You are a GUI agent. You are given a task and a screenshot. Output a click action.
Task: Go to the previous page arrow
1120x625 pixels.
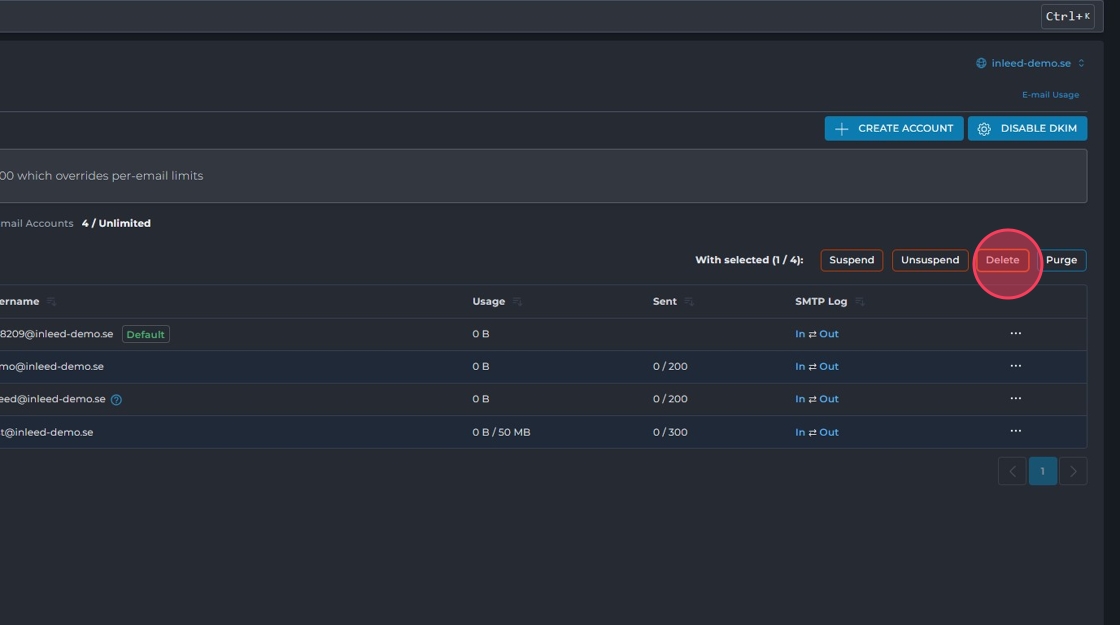[x=1012, y=471]
